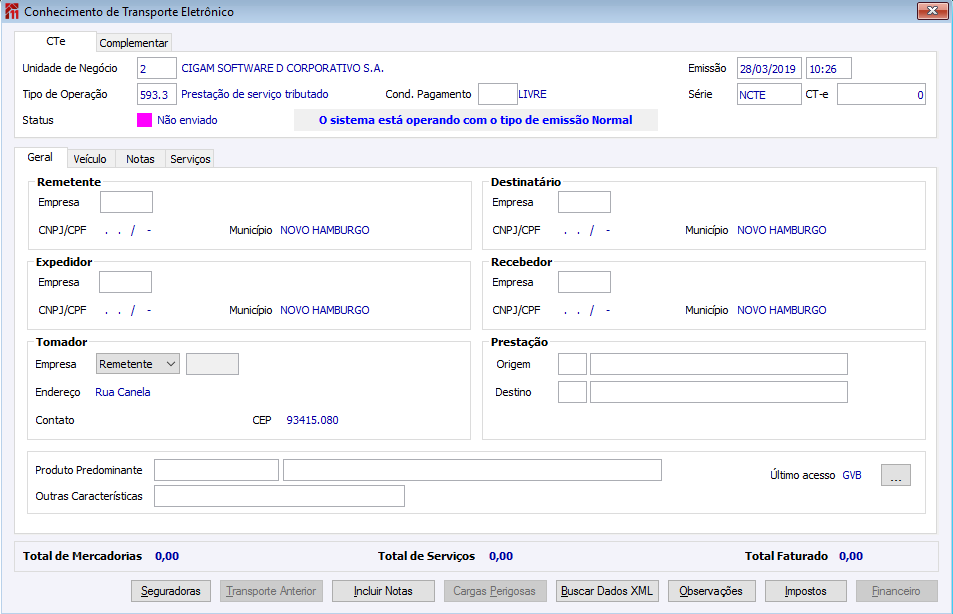Click the Cargas Perigosas button
Image resolution: width=953 pixels, height=614 pixels.
pyautogui.click(x=495, y=591)
